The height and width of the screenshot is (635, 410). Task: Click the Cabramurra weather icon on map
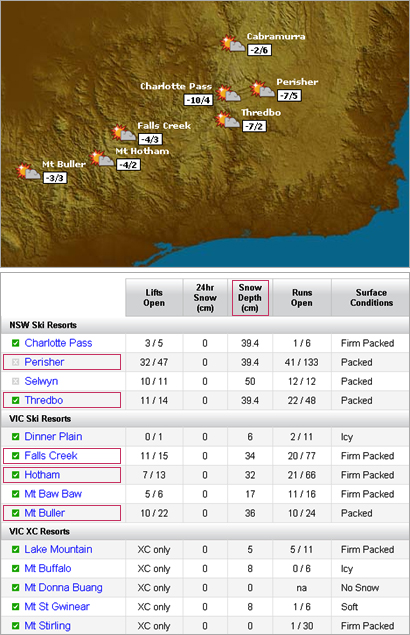(233, 43)
